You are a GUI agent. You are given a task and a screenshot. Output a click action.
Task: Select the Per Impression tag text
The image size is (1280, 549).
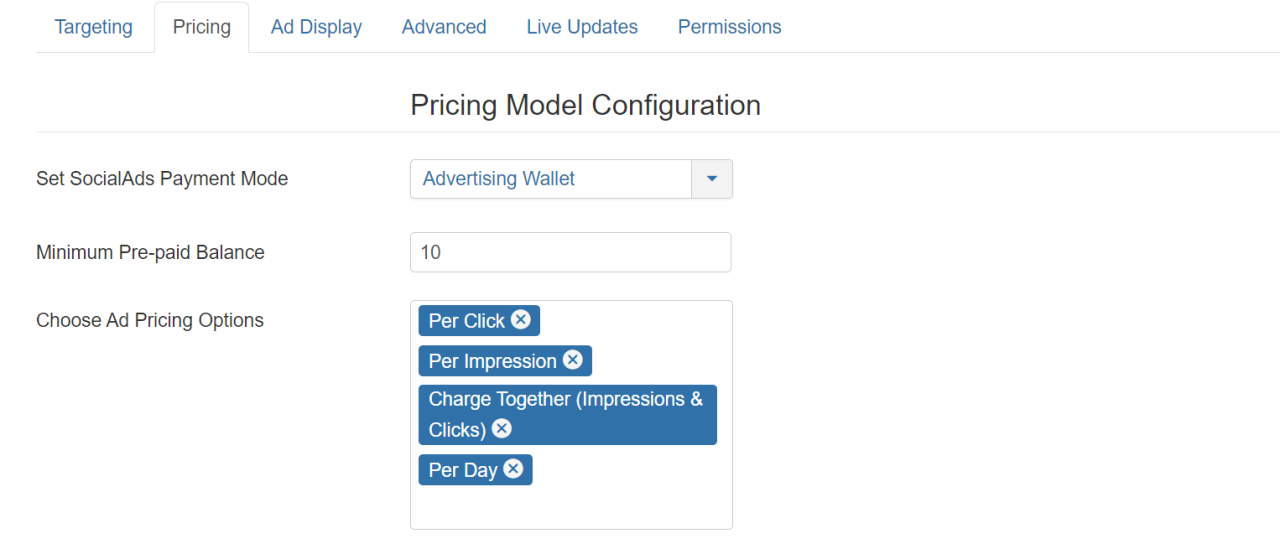(x=492, y=361)
